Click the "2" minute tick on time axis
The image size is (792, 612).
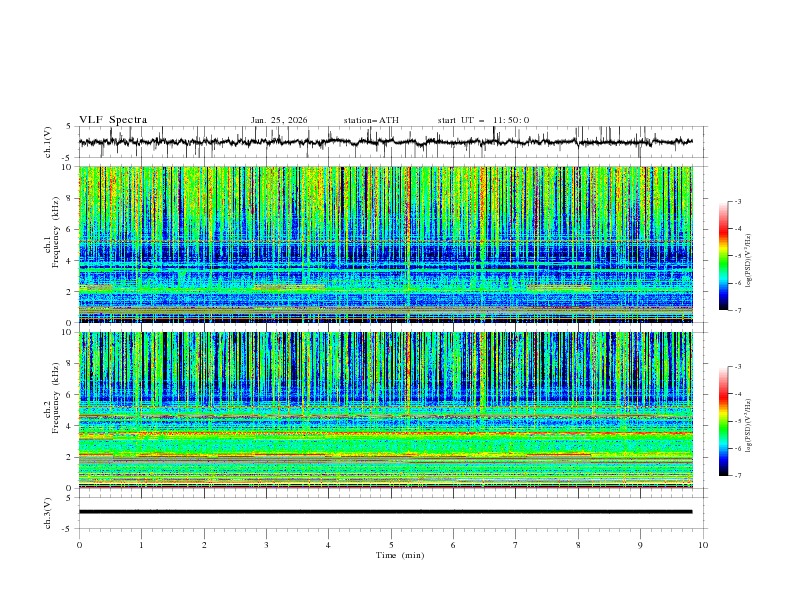204,545
